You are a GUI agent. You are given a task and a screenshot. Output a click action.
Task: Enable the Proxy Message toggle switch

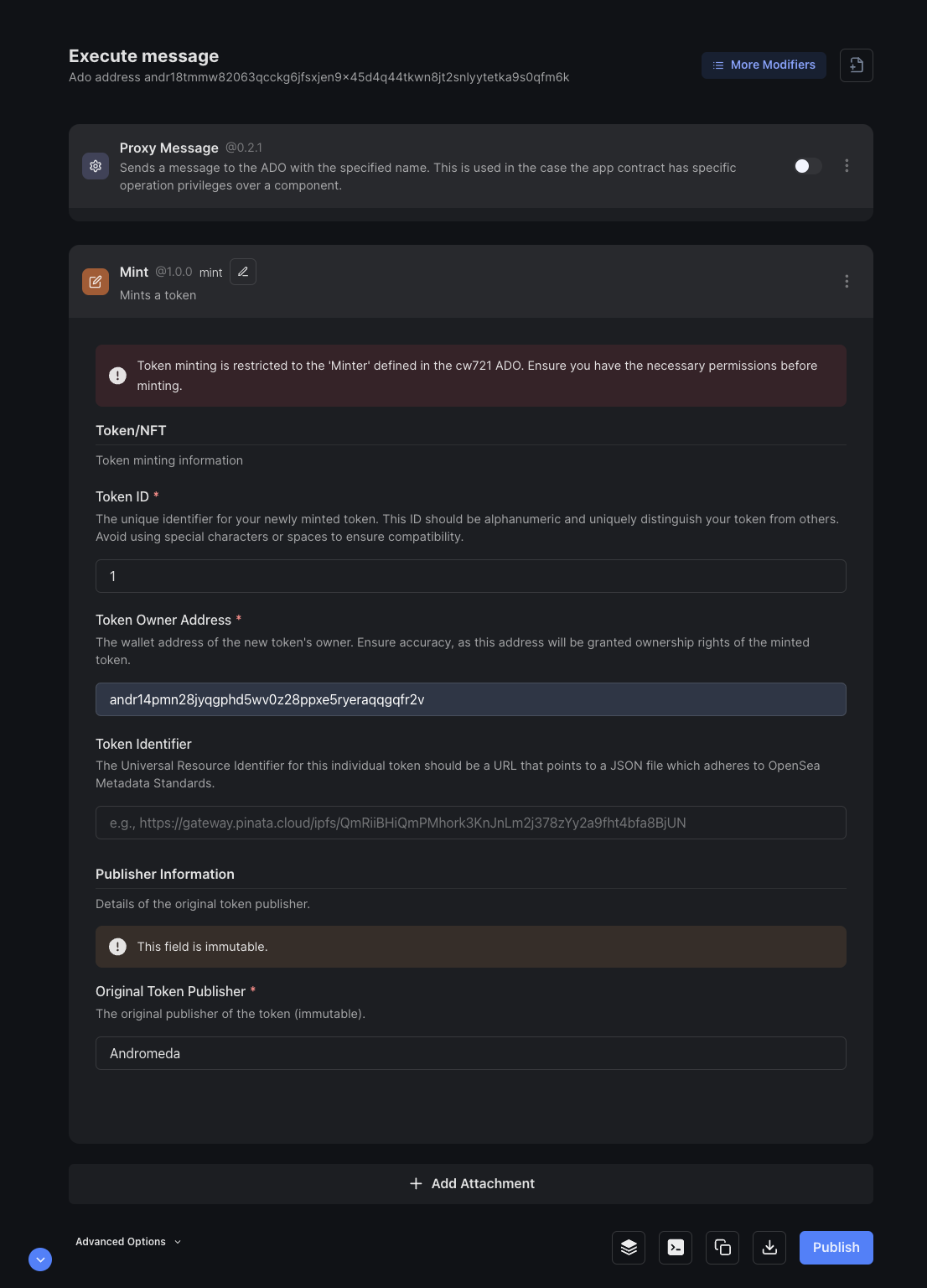[x=807, y=166]
